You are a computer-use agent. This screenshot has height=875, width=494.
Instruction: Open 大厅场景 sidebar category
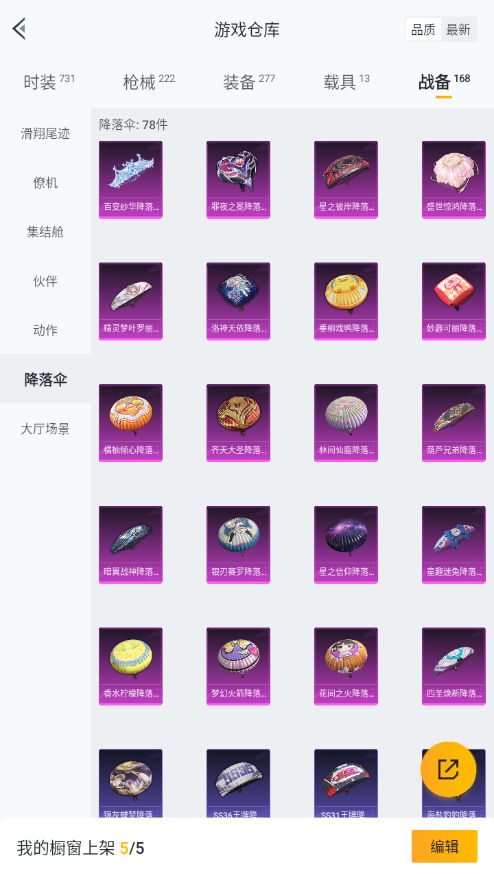tap(45, 429)
